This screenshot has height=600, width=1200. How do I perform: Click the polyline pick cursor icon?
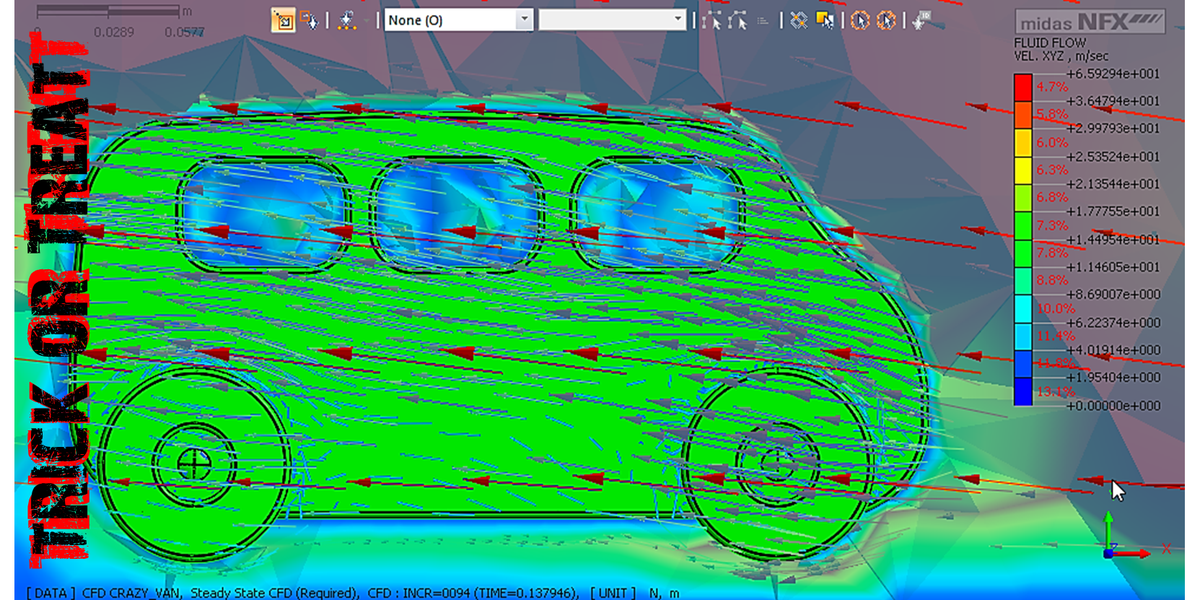[711, 20]
